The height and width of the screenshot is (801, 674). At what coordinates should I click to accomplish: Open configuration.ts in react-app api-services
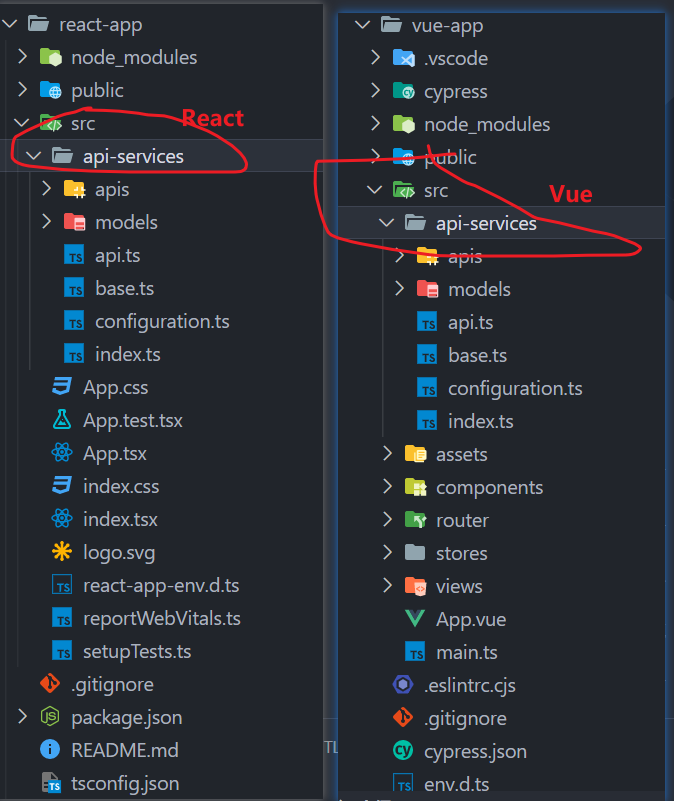[162, 321]
